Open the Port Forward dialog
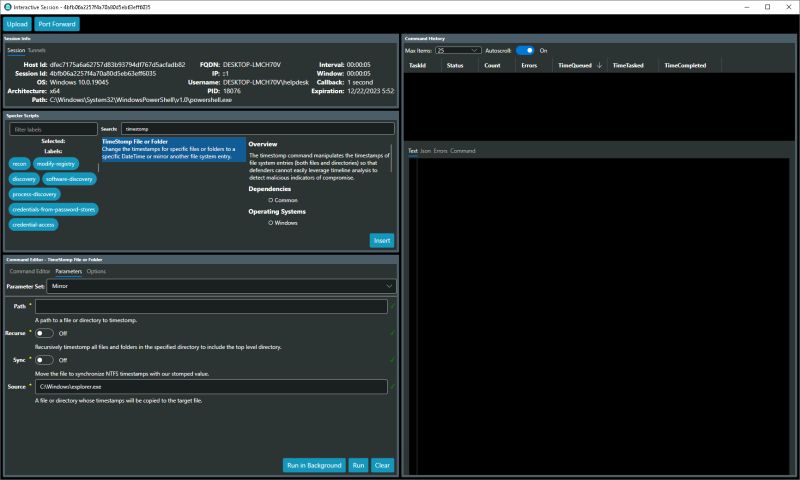 click(x=57, y=24)
